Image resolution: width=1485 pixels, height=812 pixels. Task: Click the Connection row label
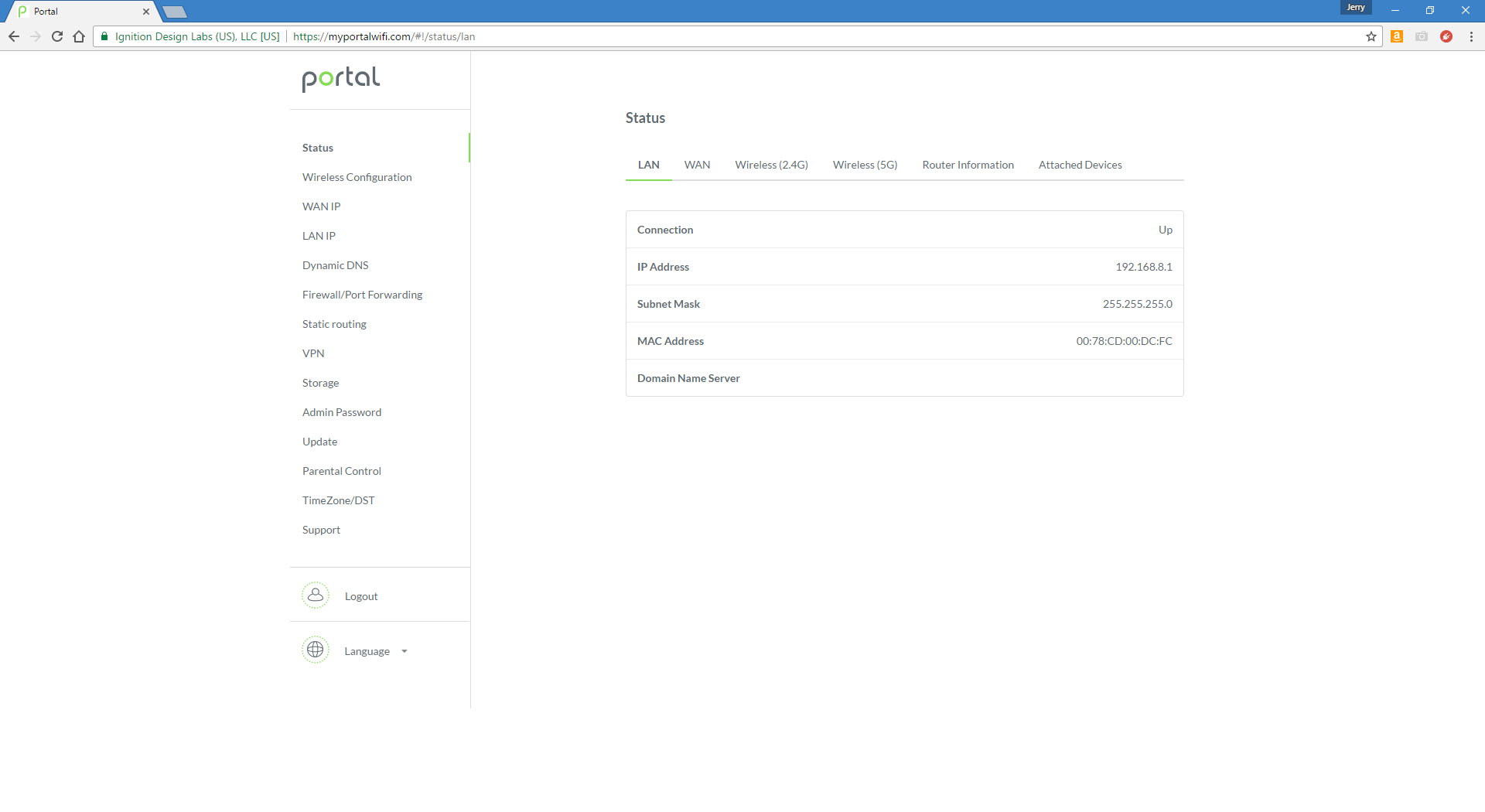click(665, 230)
